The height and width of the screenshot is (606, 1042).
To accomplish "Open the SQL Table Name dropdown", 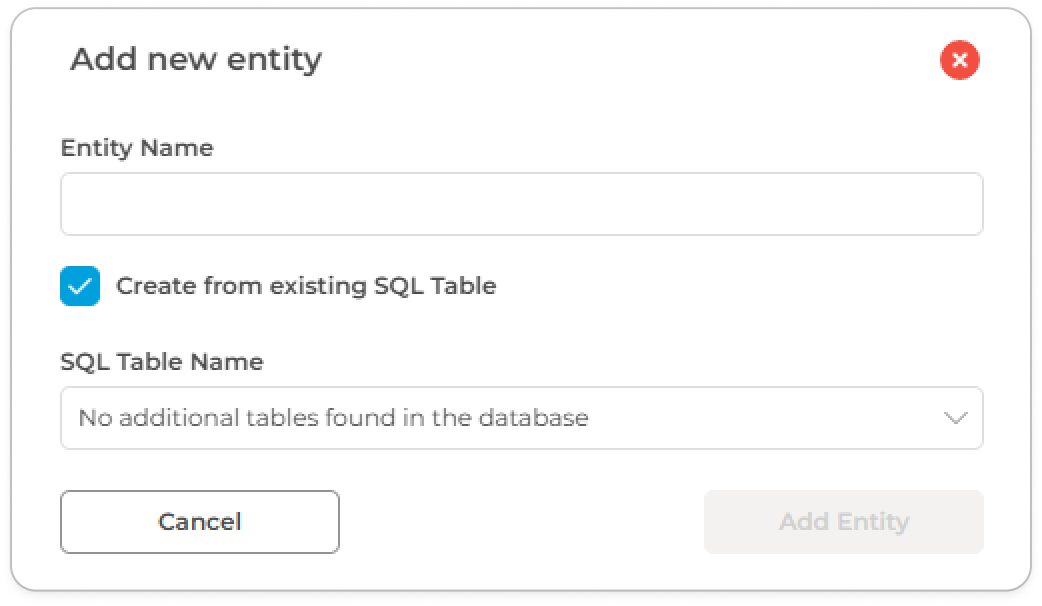I will coord(521,418).
